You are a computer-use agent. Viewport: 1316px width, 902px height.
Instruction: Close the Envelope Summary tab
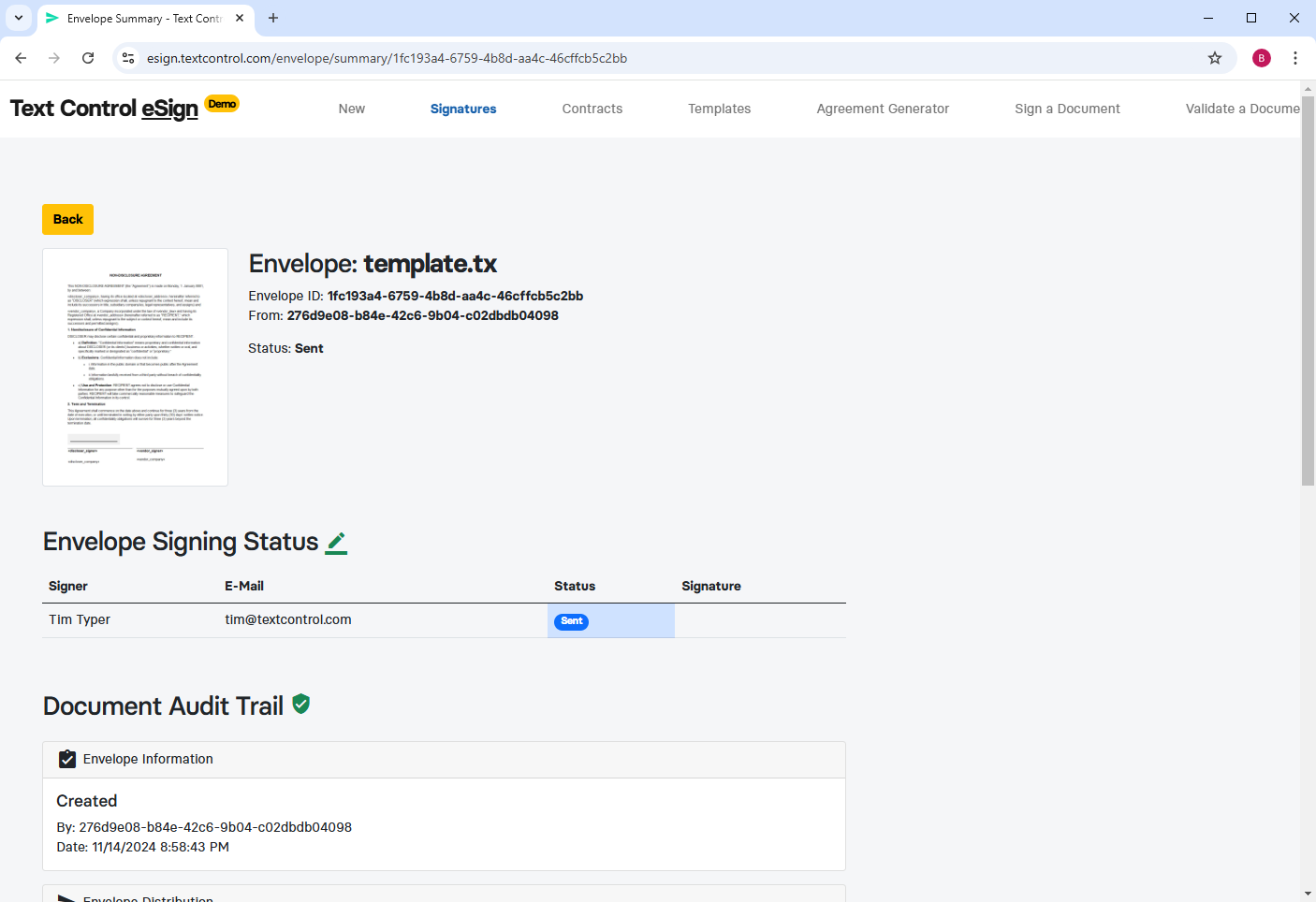(240, 18)
